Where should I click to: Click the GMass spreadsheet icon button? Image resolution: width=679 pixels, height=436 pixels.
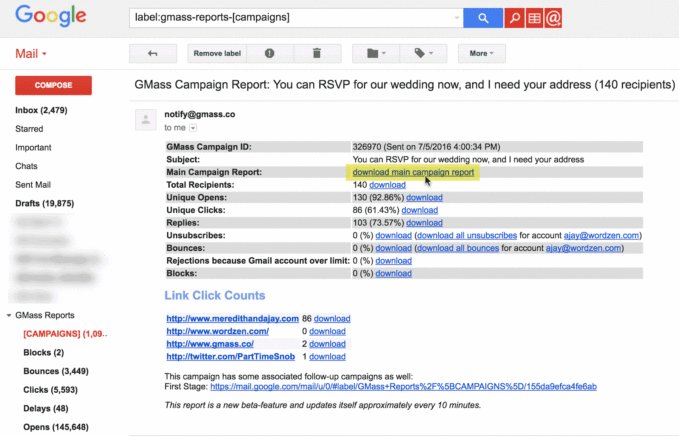534,18
